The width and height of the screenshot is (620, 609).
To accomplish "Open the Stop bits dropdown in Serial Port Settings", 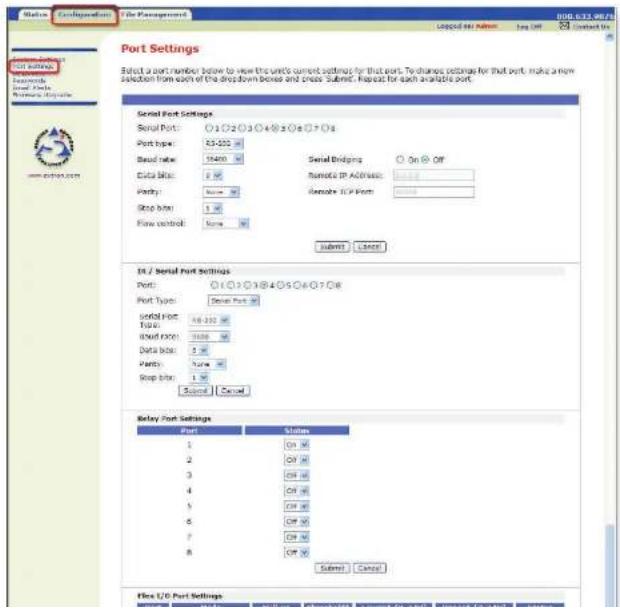I will (213, 208).
